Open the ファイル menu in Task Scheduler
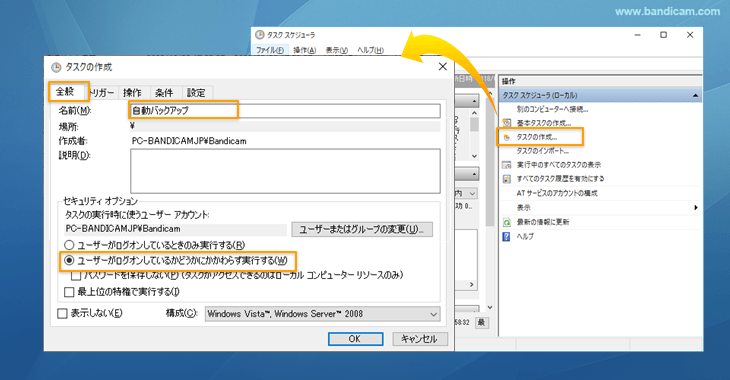The height and width of the screenshot is (380, 730). tap(270, 50)
